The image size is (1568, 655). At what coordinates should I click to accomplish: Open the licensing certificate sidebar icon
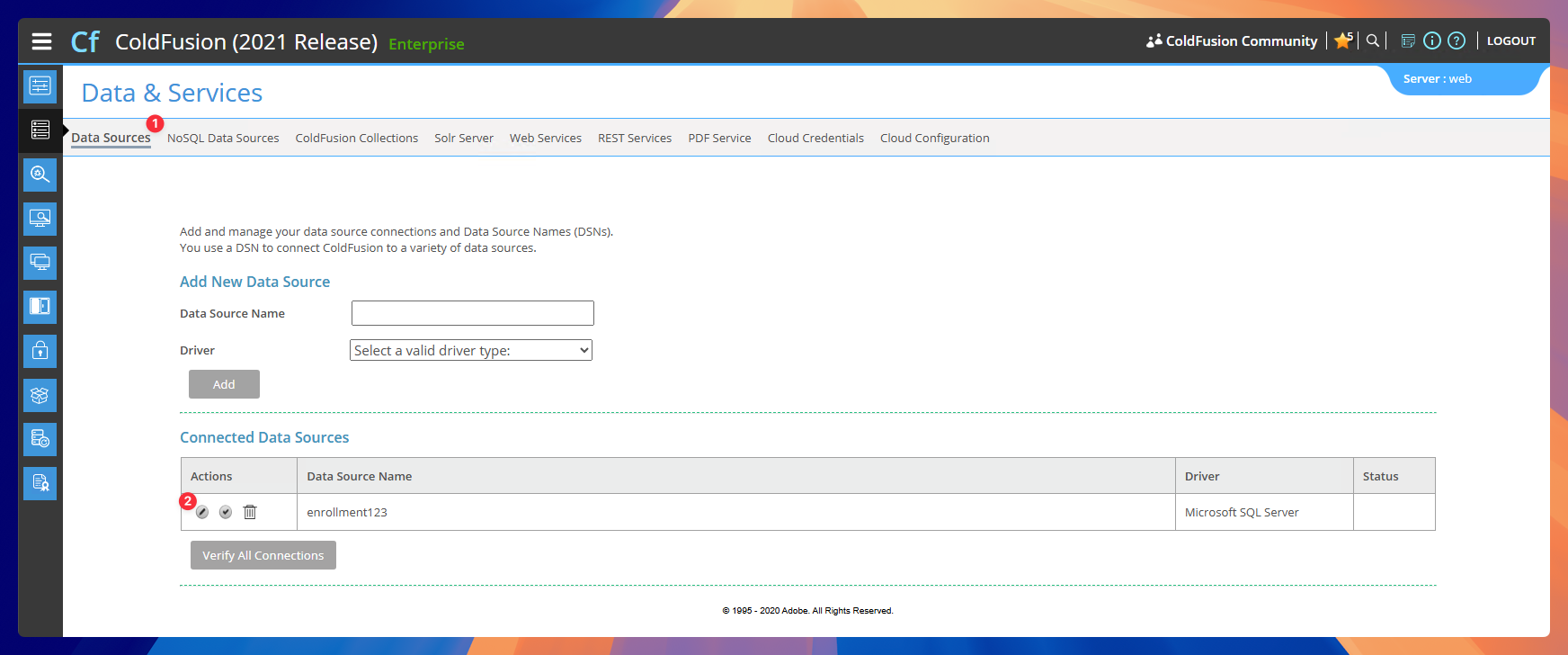(40, 482)
